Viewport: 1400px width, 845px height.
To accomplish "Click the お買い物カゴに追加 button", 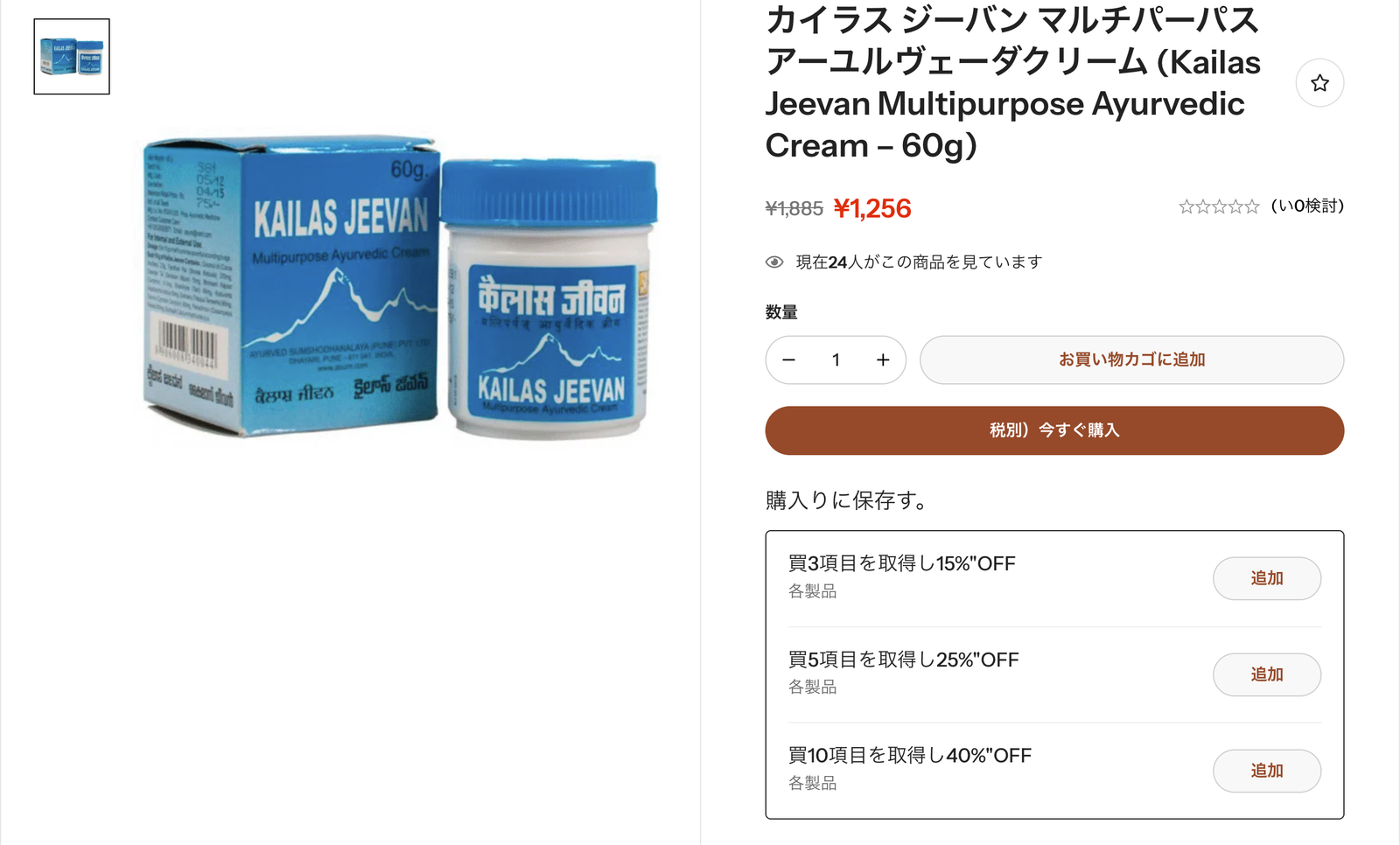I will (x=1131, y=360).
